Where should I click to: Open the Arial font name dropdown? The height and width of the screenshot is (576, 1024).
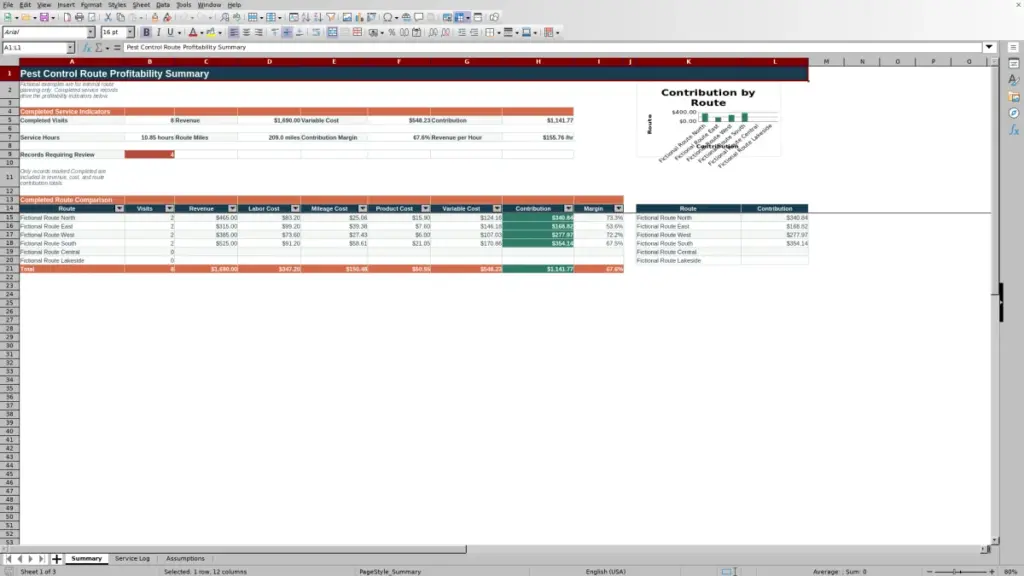90,32
